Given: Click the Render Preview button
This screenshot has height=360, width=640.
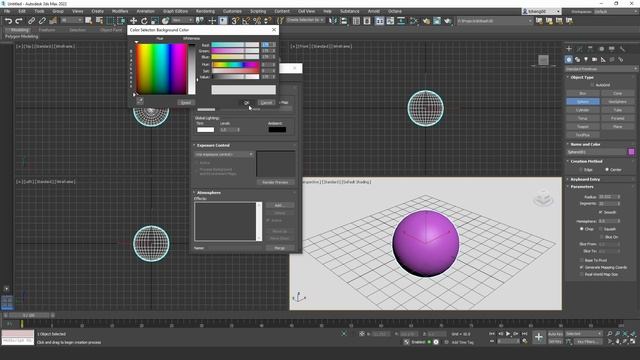Looking at the screenshot, I should click(x=275, y=182).
